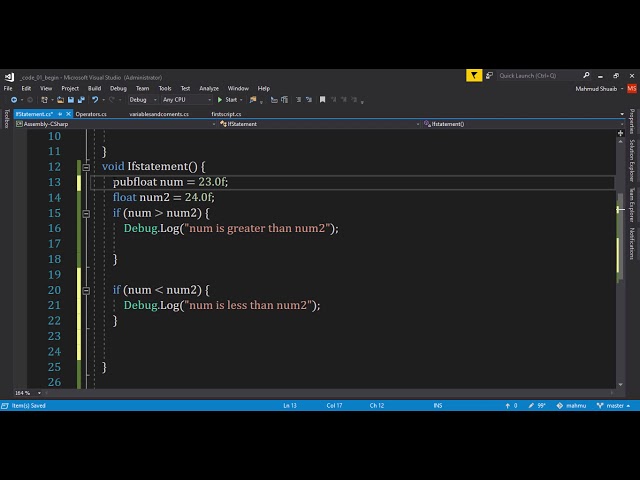Click the Find in Files toolbar icon
640x480 pixels.
coord(253,100)
